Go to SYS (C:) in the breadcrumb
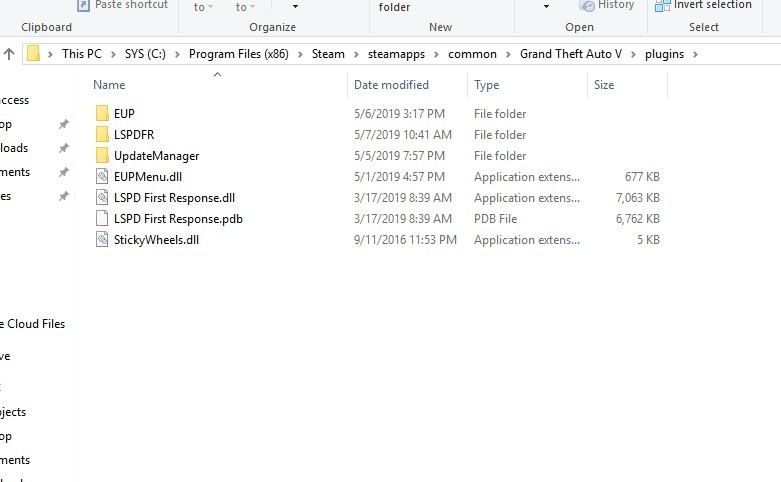Image resolution: width=781 pixels, height=482 pixels. [145, 54]
